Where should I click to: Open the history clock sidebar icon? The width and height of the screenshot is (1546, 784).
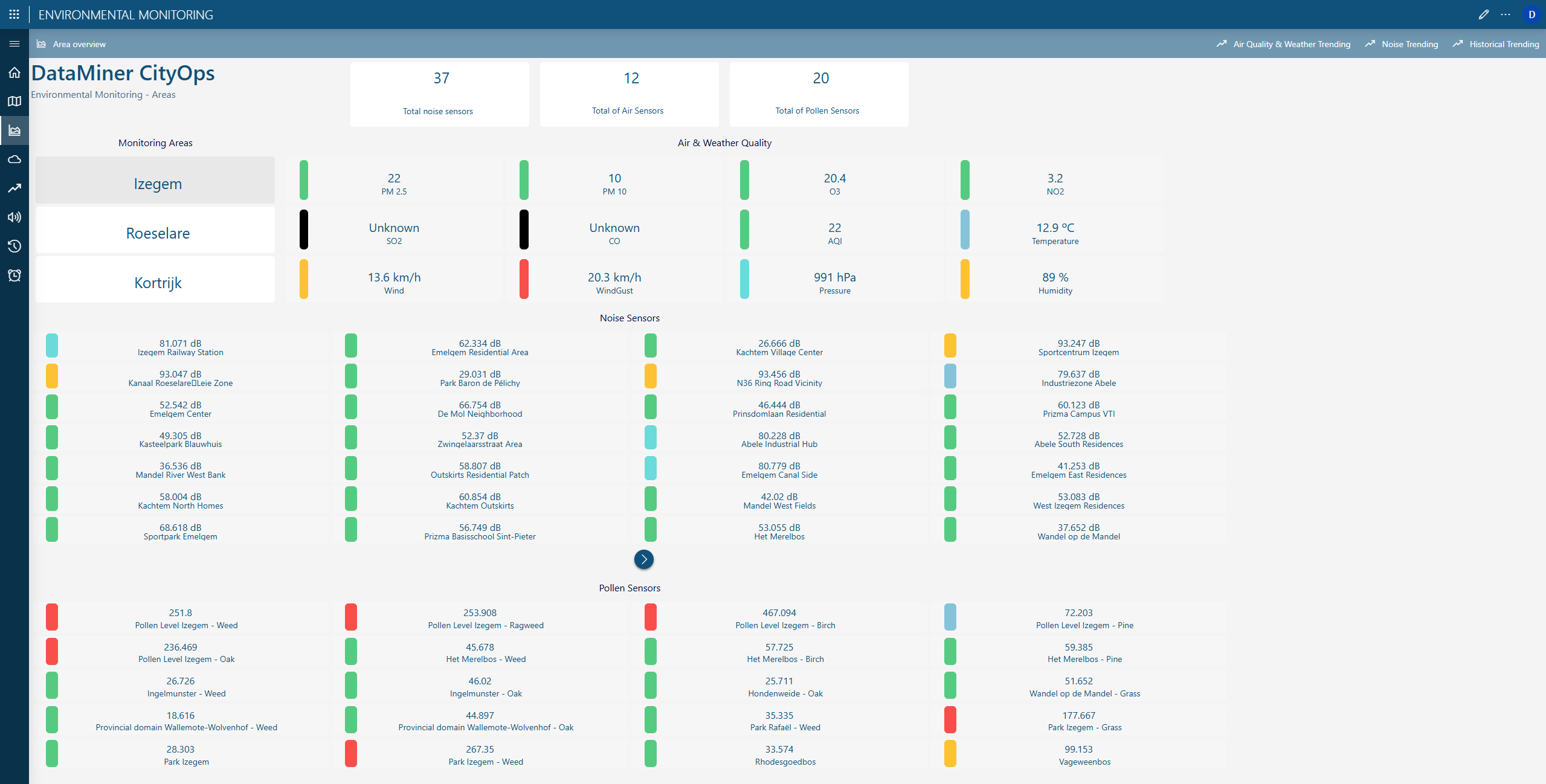[x=14, y=246]
